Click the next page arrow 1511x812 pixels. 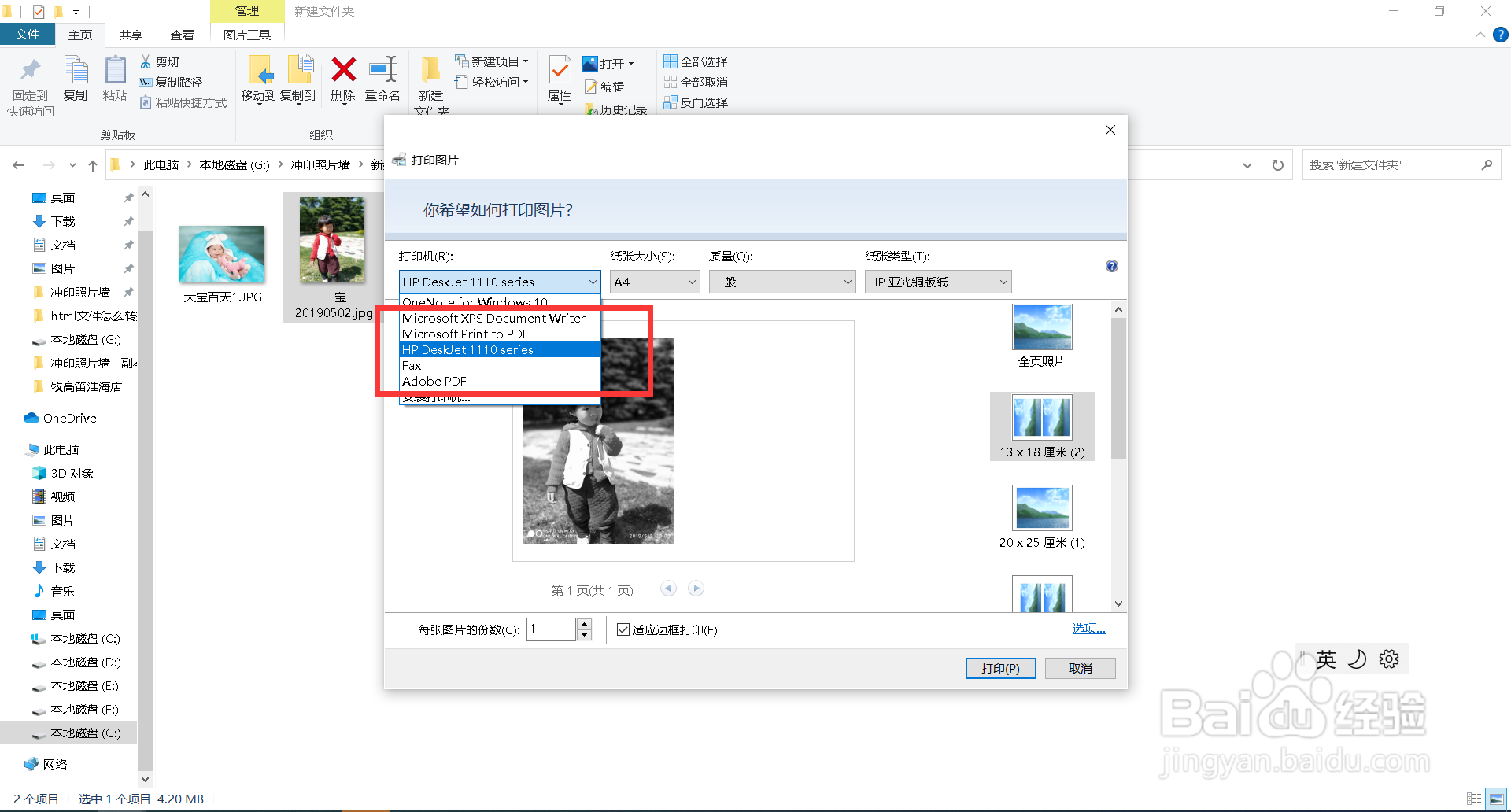696,588
